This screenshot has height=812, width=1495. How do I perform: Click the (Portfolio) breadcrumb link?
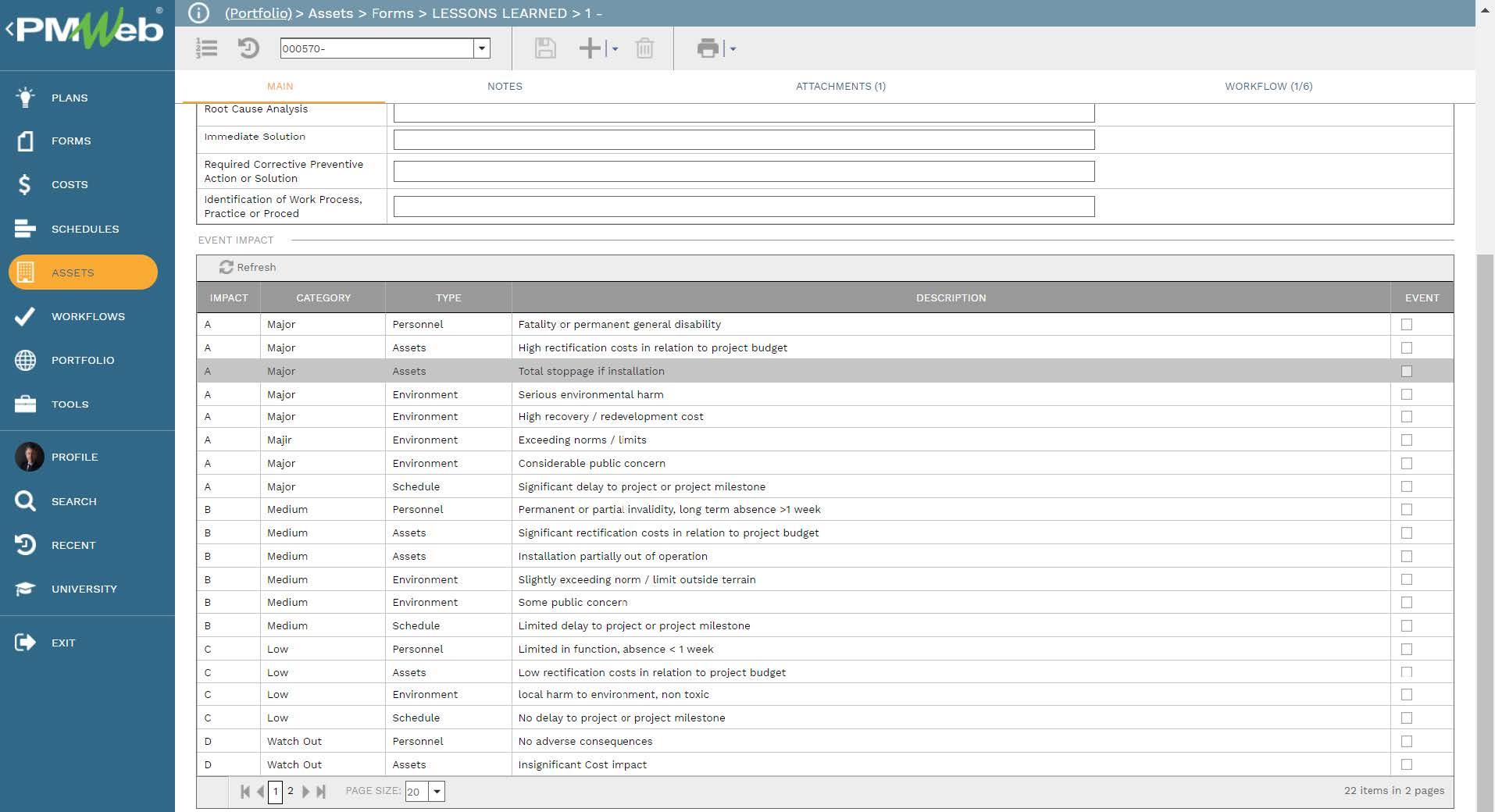click(x=258, y=13)
